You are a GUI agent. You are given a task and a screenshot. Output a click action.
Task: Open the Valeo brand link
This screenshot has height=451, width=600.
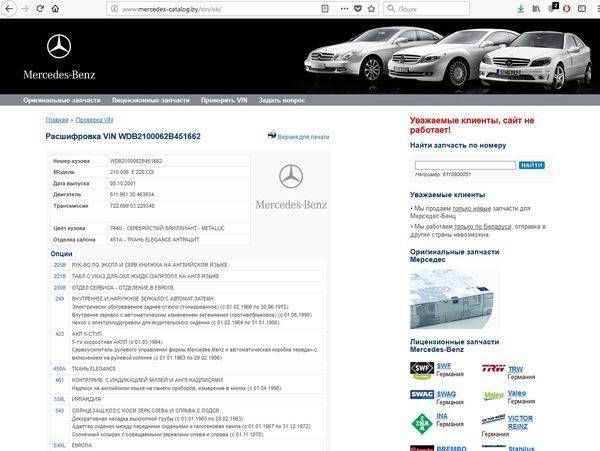517,393
